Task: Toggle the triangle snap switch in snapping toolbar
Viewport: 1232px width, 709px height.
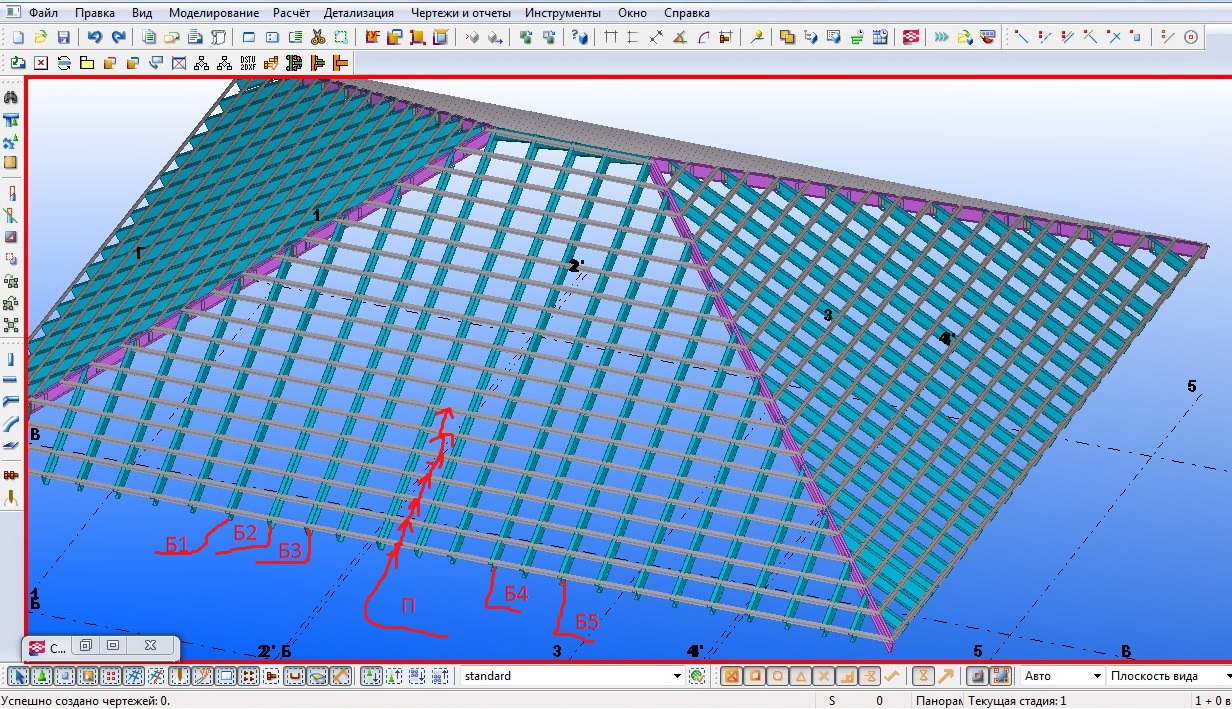Action: 801,677
